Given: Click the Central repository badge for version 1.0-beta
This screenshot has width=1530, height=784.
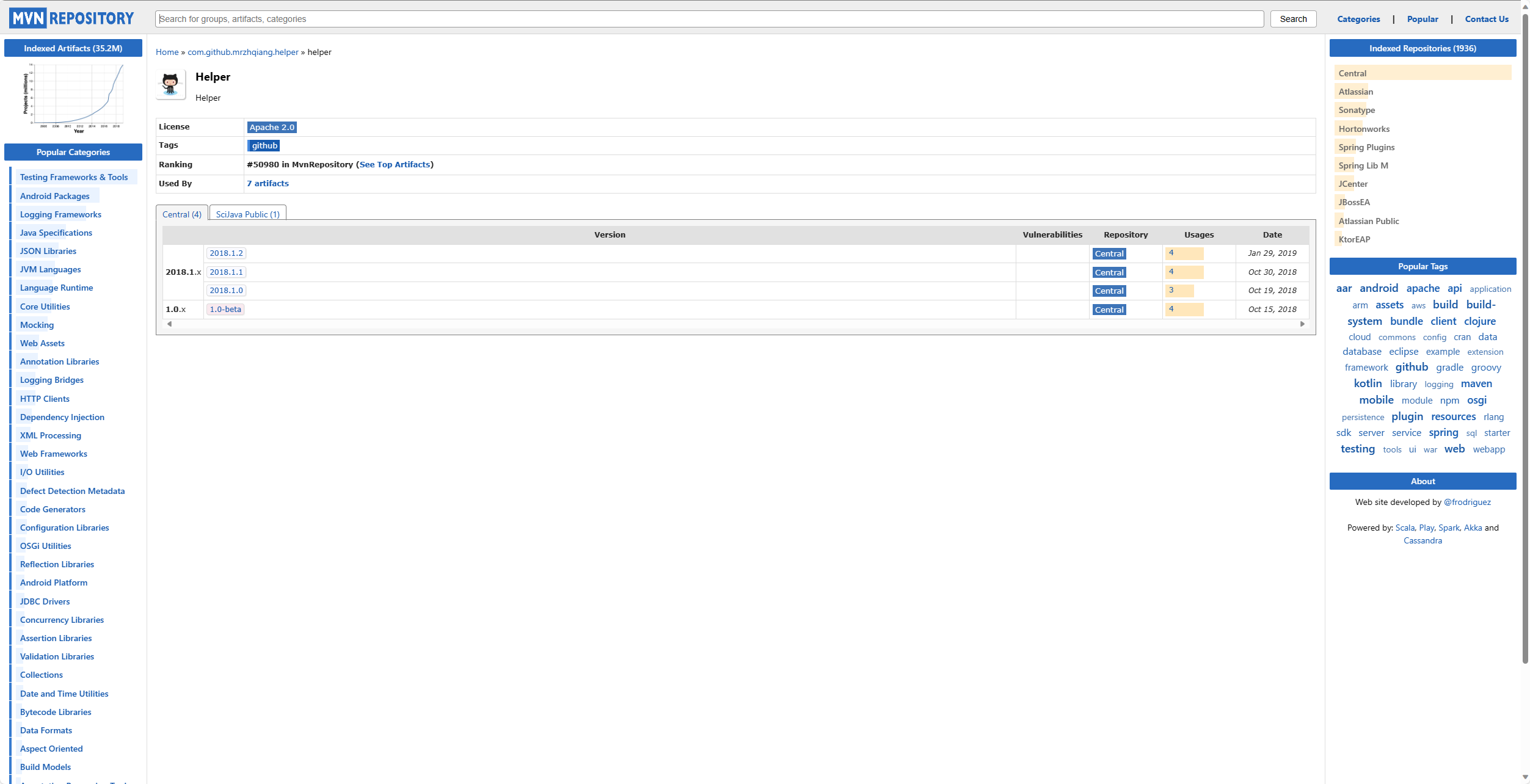Looking at the screenshot, I should (x=1109, y=309).
